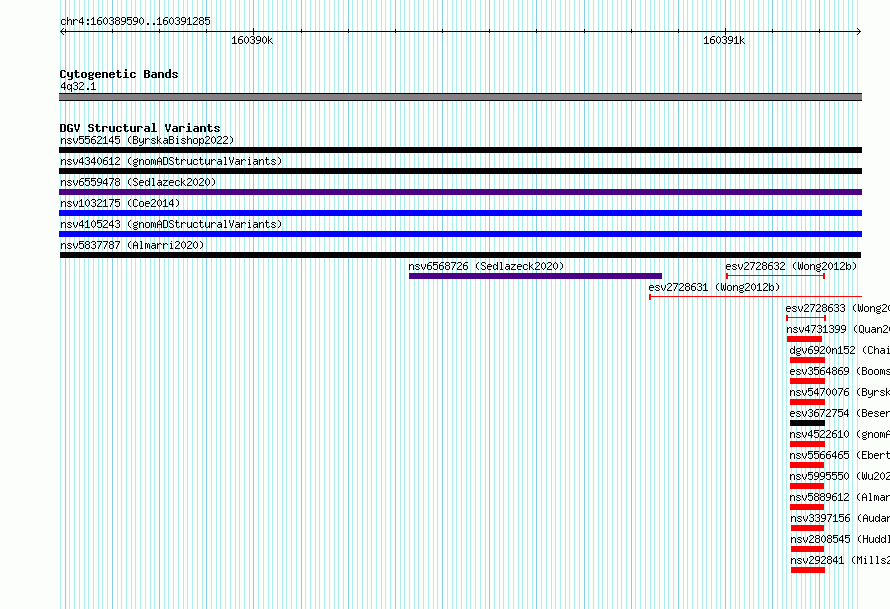This screenshot has height=609, width=890.
Task: Click the red bar under nsv3397156
Action: 808,528
